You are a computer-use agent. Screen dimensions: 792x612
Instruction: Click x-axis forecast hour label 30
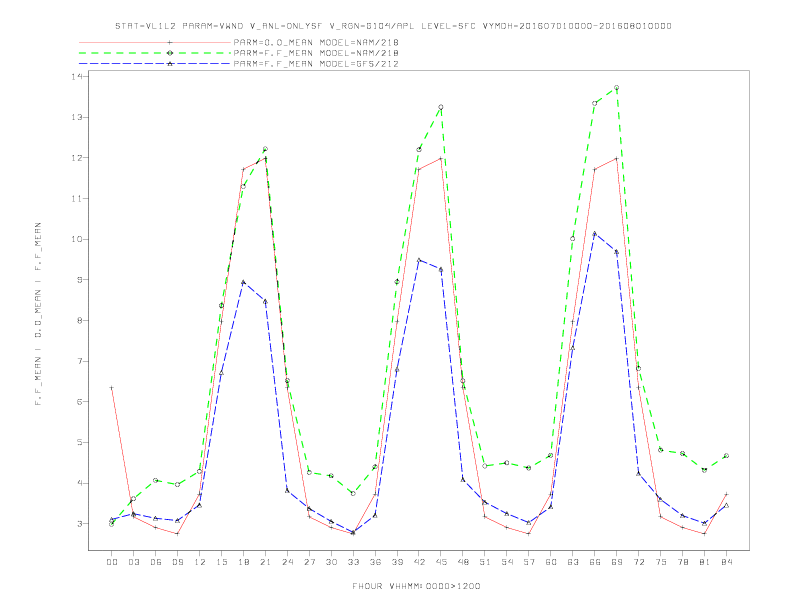click(x=331, y=562)
